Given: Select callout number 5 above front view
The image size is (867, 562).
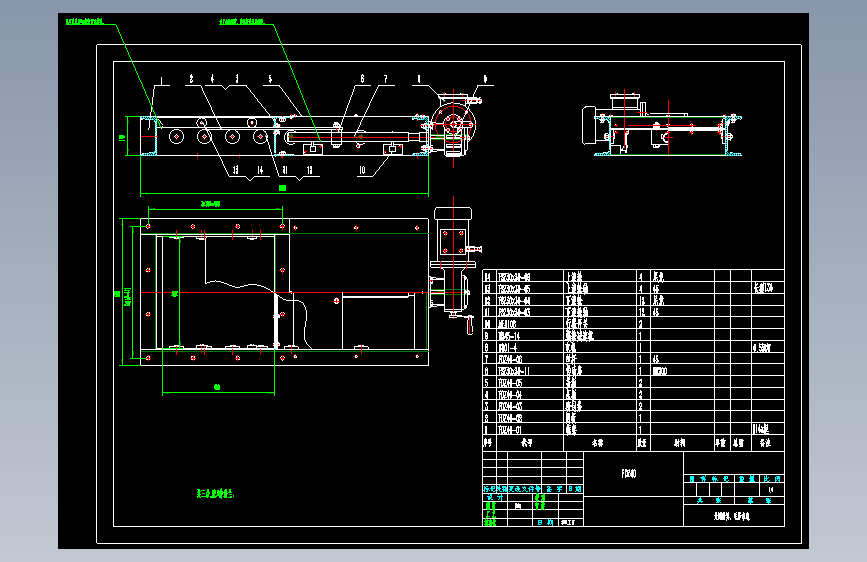Looking at the screenshot, I should coord(270,79).
